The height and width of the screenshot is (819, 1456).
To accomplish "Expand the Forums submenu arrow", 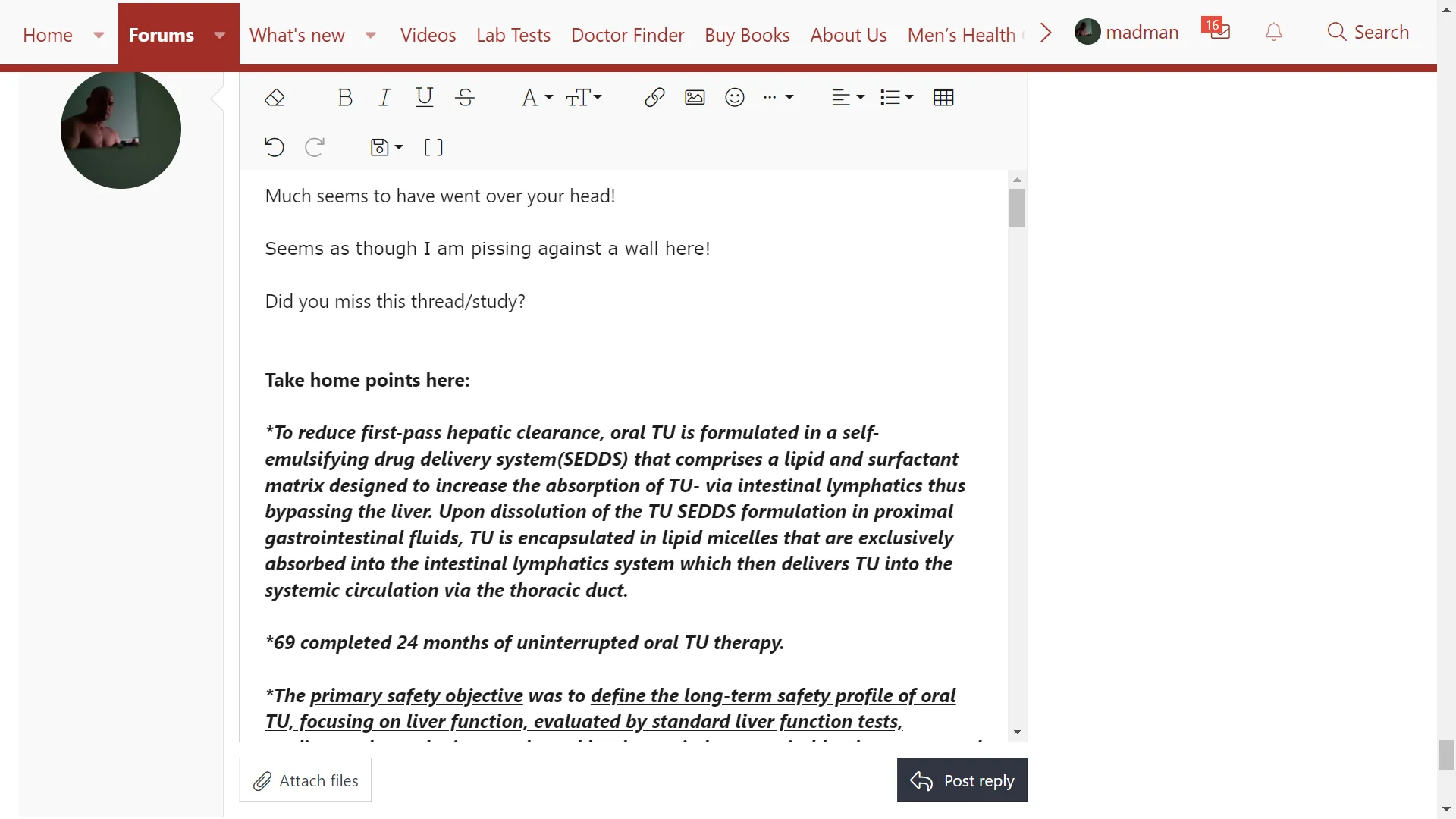I will pyautogui.click(x=220, y=35).
